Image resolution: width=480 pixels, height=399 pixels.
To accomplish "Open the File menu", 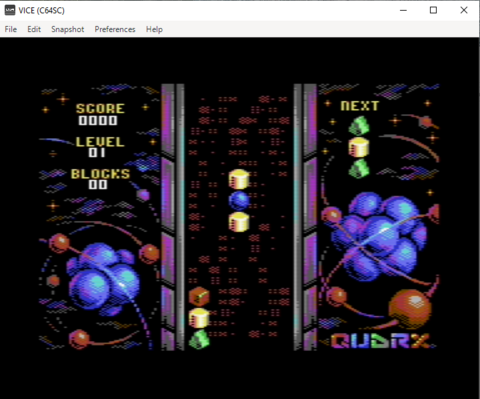I will click(x=11, y=29).
